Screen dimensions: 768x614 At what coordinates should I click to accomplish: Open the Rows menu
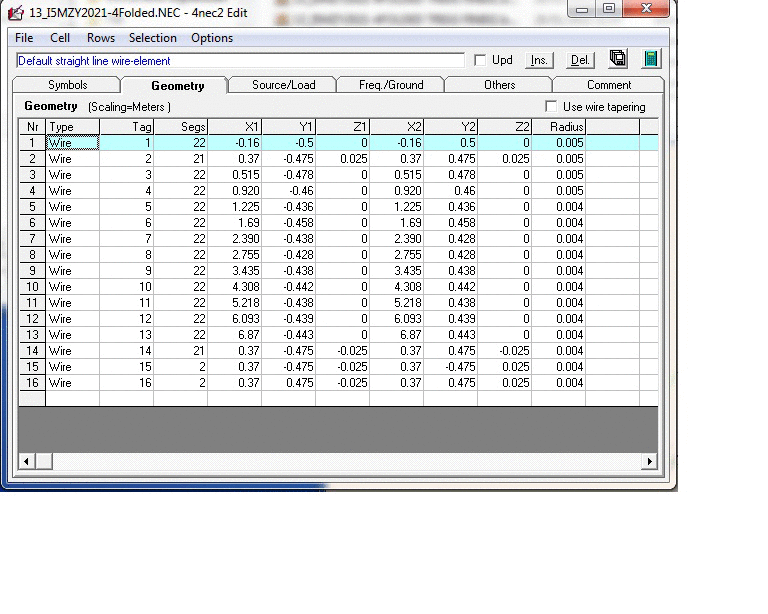point(100,38)
